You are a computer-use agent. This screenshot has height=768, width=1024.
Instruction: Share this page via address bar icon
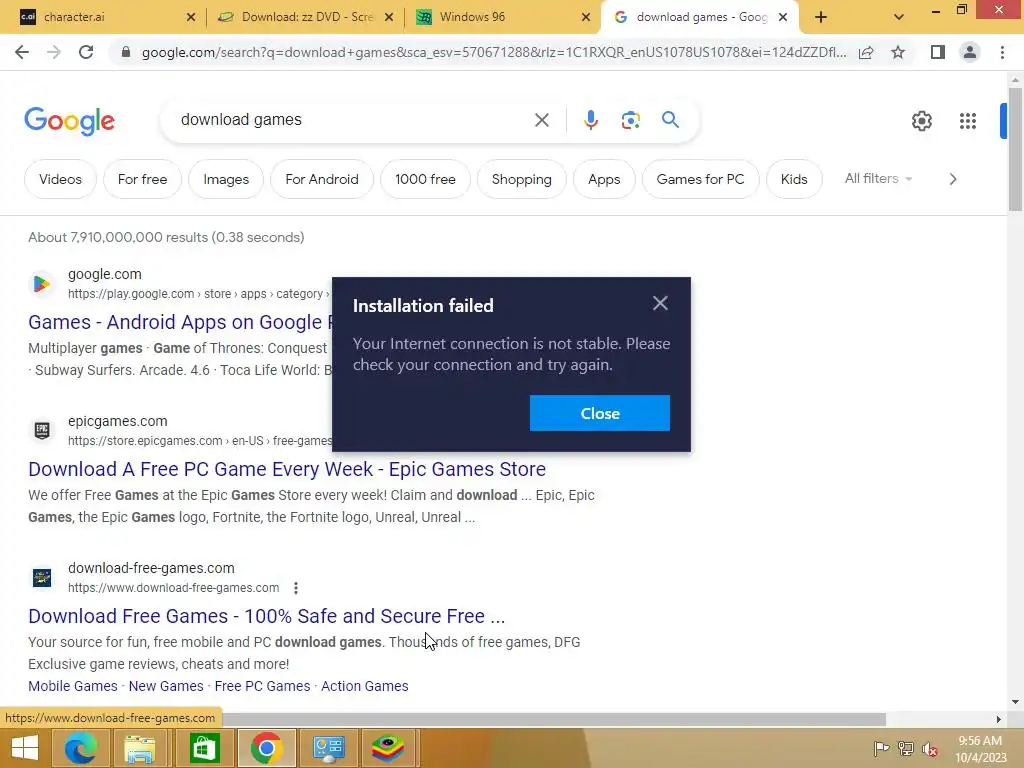click(x=866, y=52)
